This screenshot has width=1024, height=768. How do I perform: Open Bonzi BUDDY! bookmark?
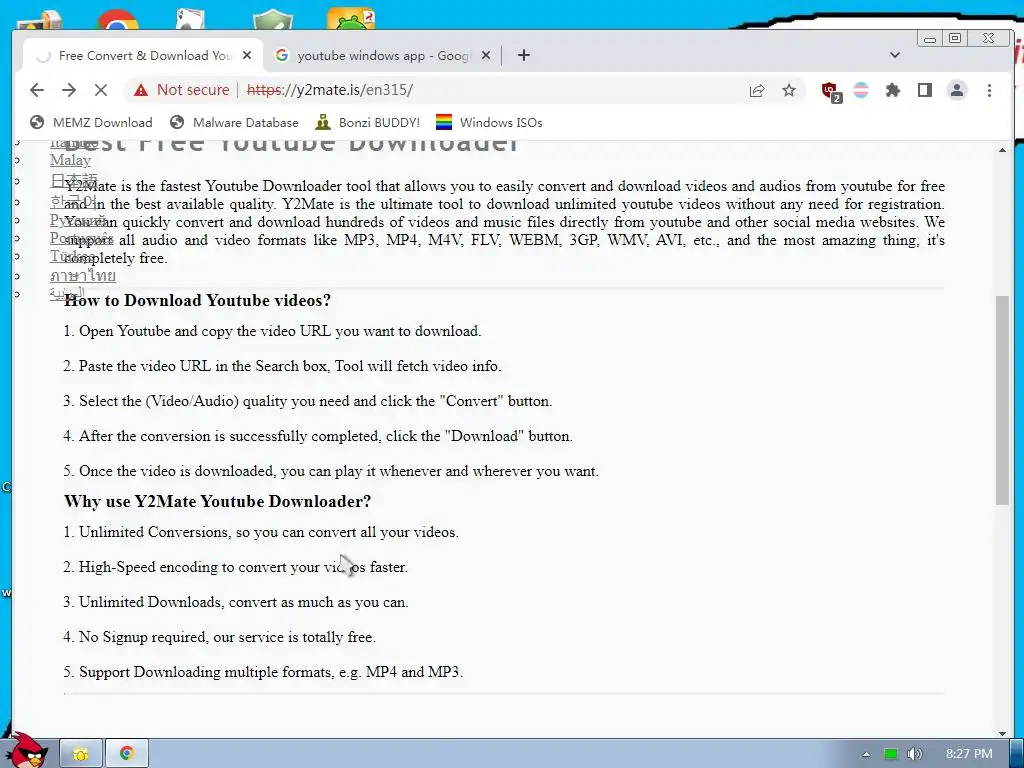(x=367, y=123)
